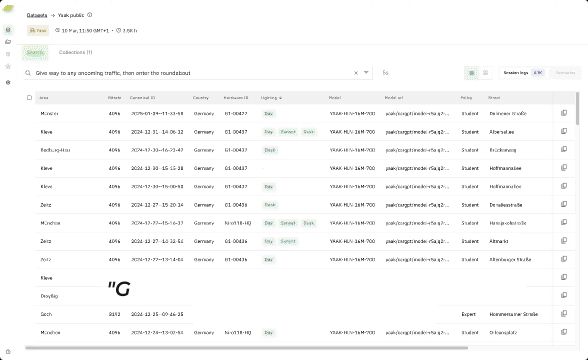588x360 pixels.
Task: Clear the search query with the X
Action: [356, 73]
